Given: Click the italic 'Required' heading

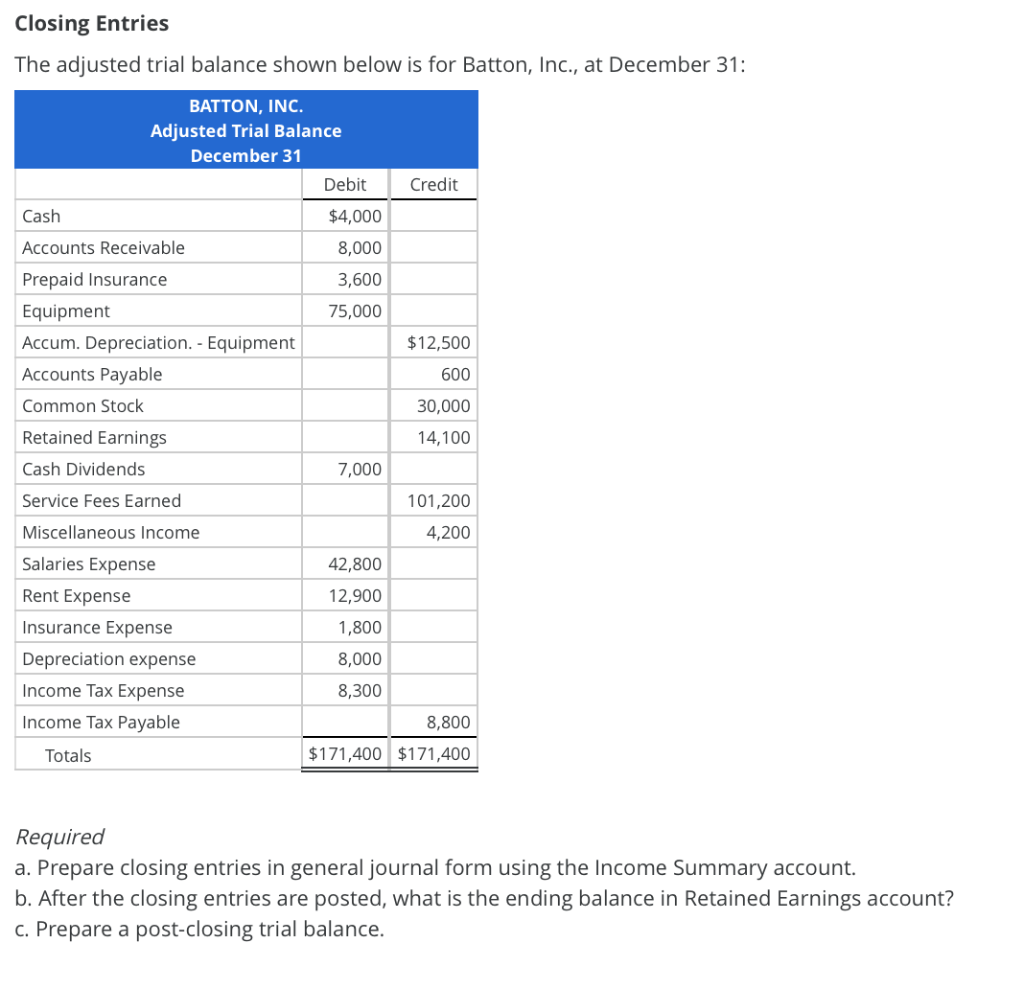Looking at the screenshot, I should pos(59,837).
